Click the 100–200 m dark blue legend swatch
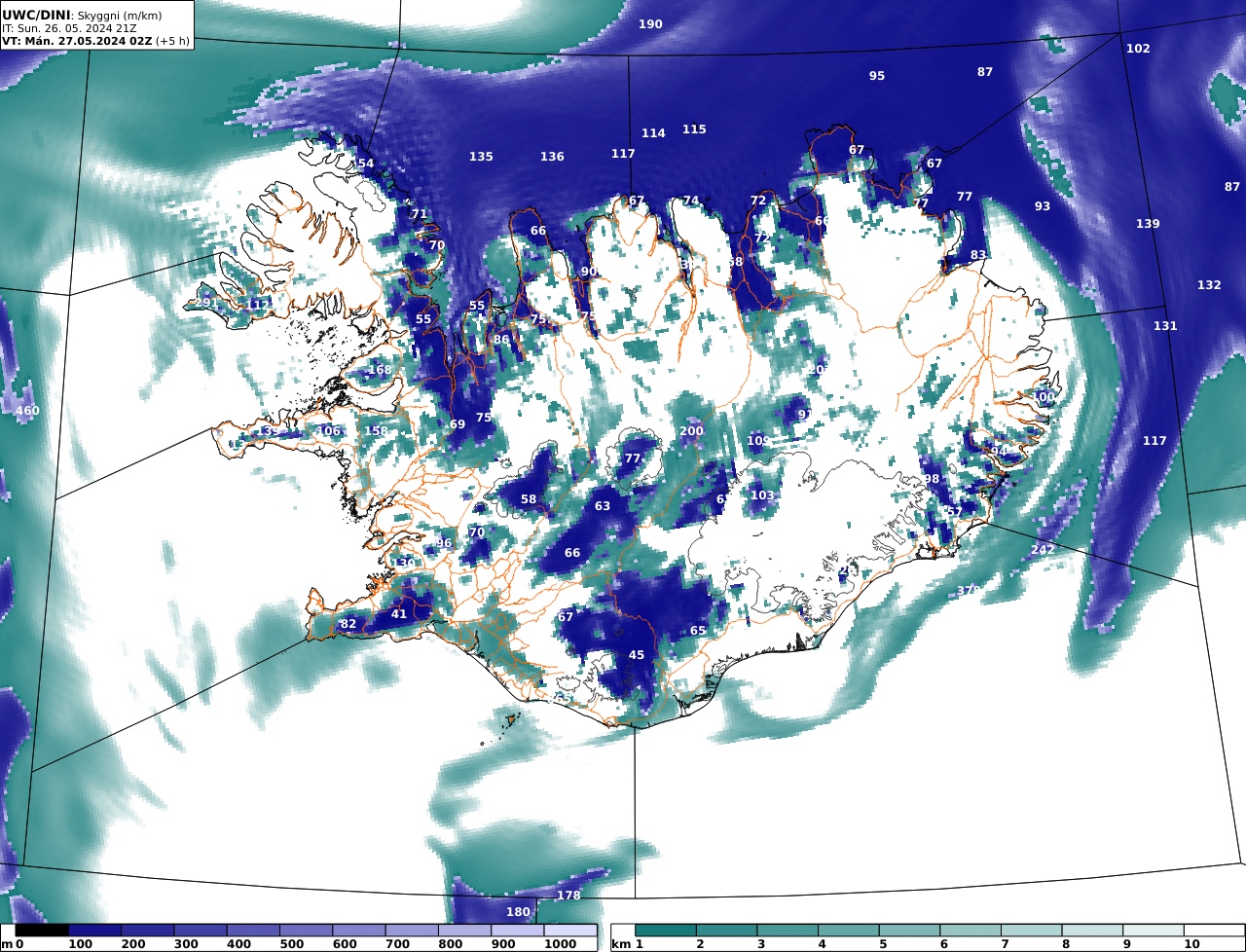 point(94,931)
